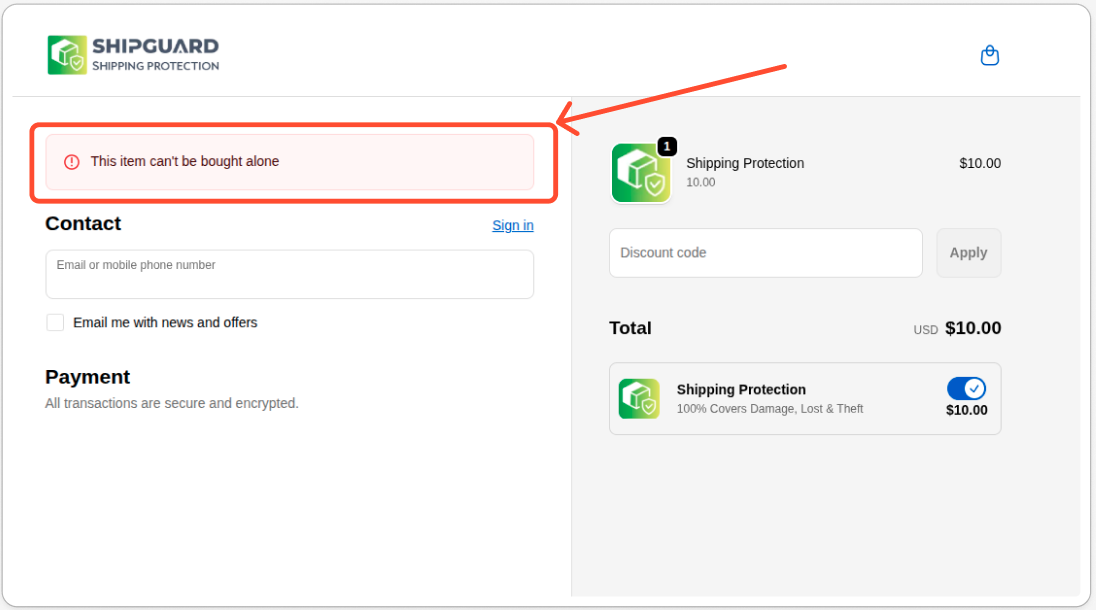The image size is (1096, 610).
Task: Click the small Shipping Protection widget icon
Action: pos(639,398)
